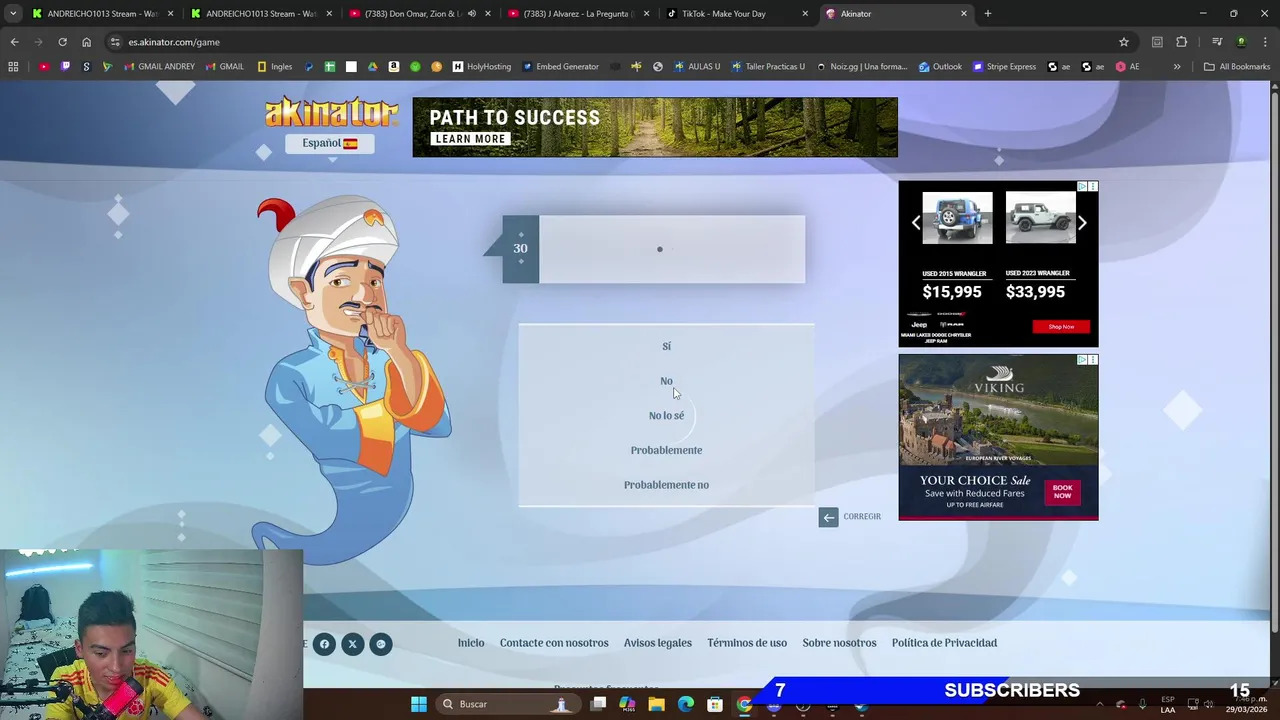
Task: Click the Akinator logo
Action: 331,112
